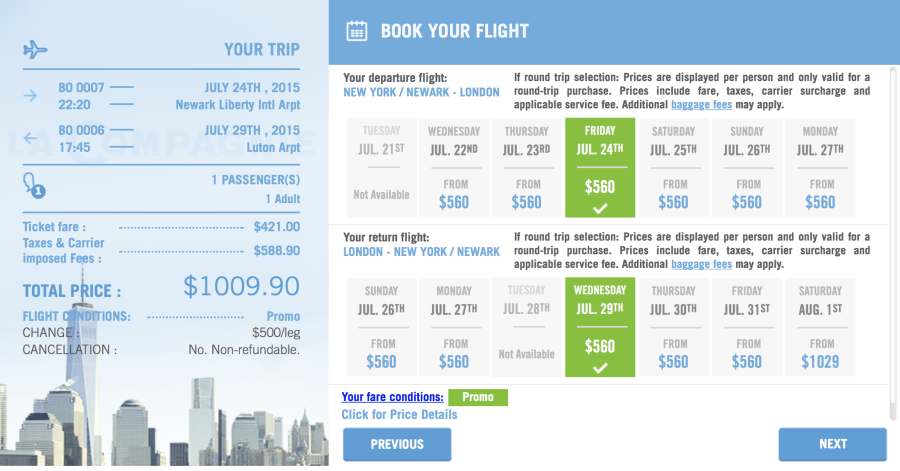Click the vertical scrollbar on the right edge
This screenshot has height=471, width=900.
[893, 240]
